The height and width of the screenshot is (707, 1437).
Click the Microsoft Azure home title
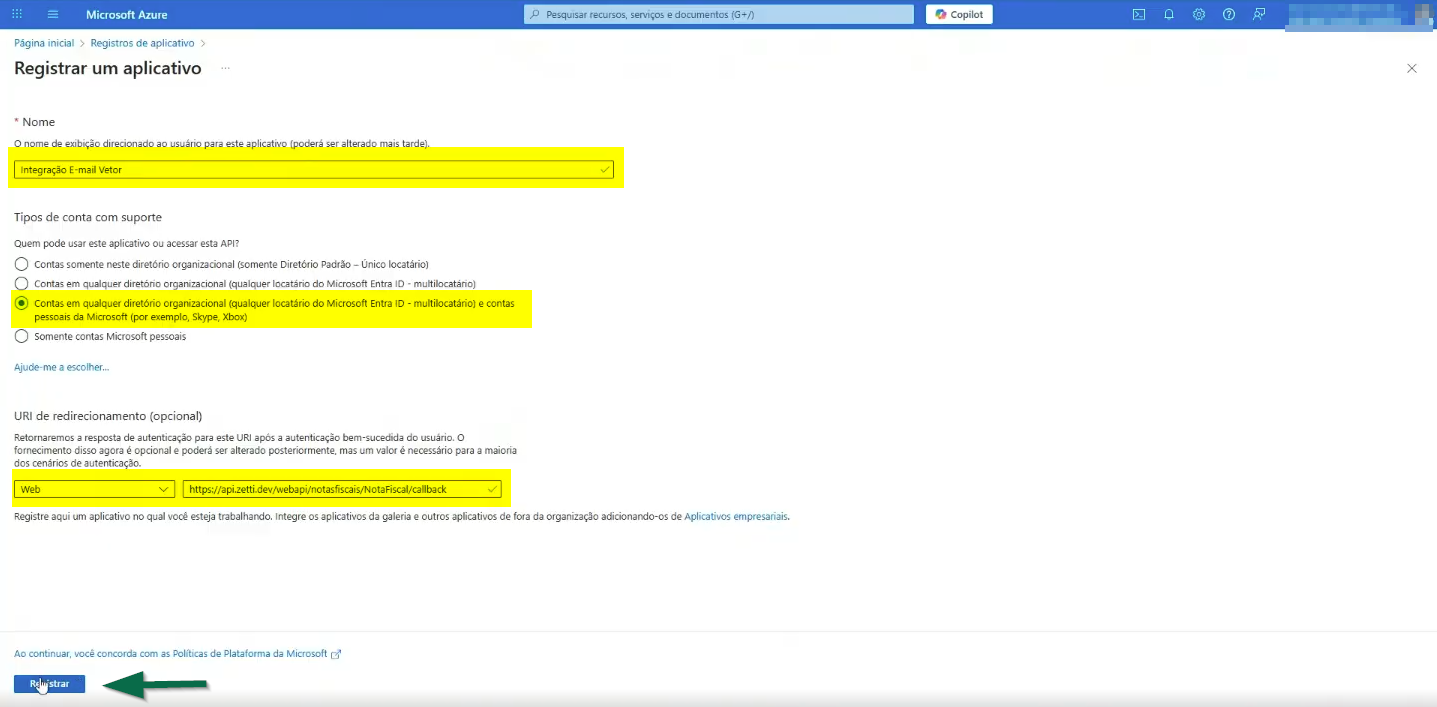(127, 14)
